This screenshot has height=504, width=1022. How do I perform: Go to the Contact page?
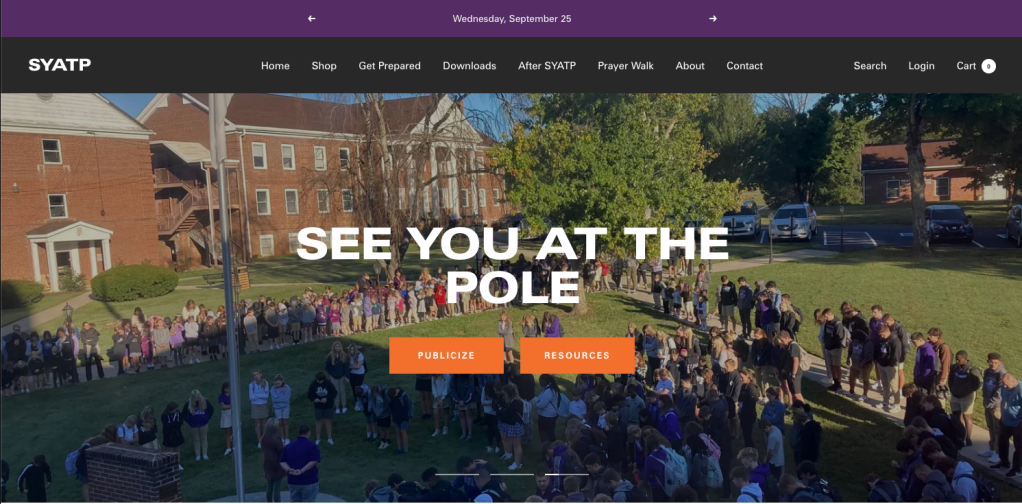tap(744, 66)
